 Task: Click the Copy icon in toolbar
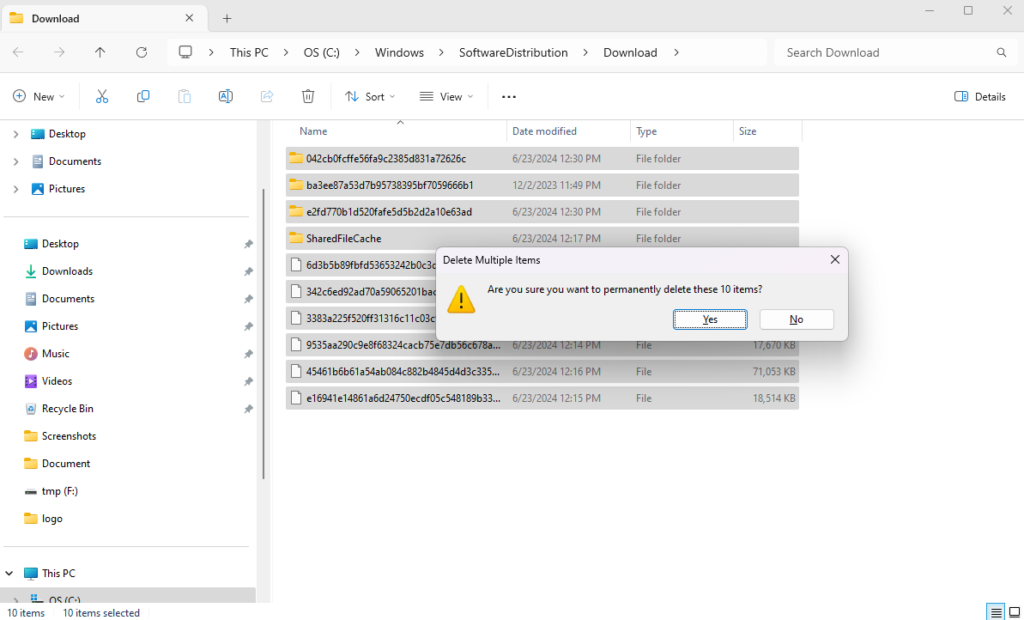pos(143,97)
